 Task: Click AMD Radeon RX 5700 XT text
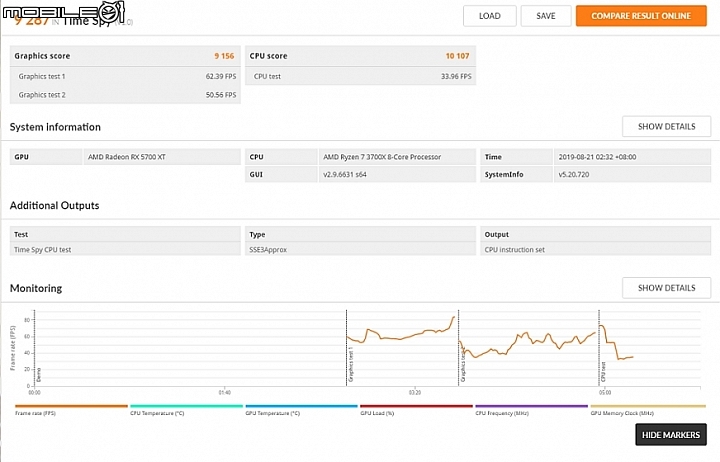coord(127,157)
